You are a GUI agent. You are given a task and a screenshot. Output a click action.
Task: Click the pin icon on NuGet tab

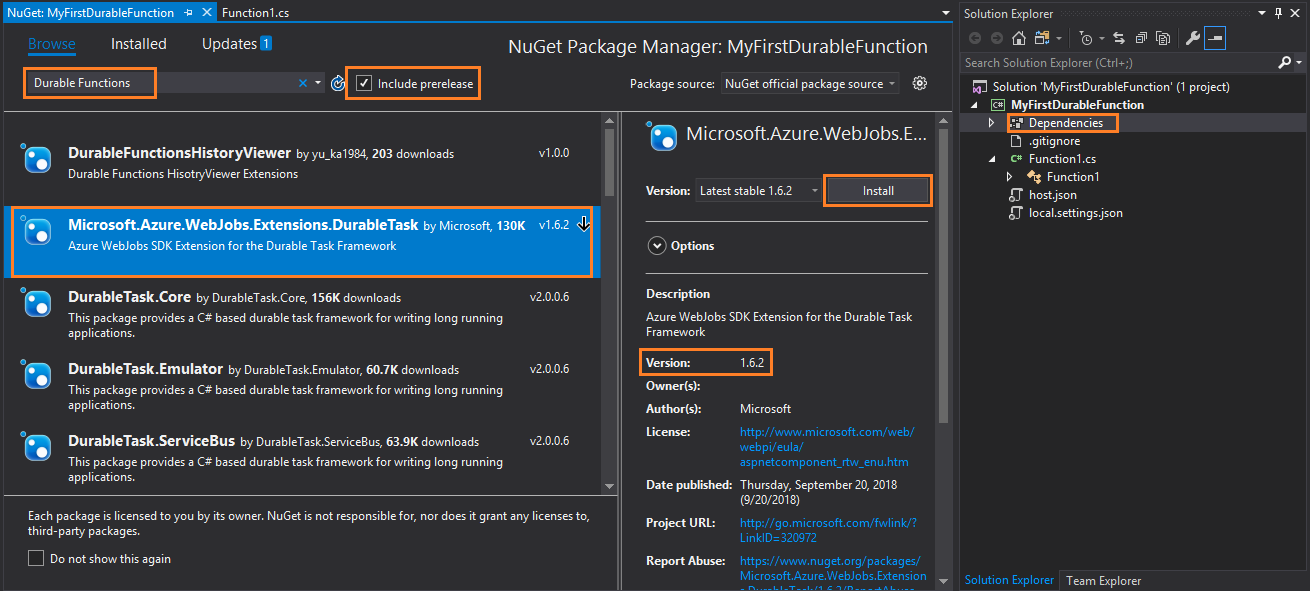(x=188, y=13)
